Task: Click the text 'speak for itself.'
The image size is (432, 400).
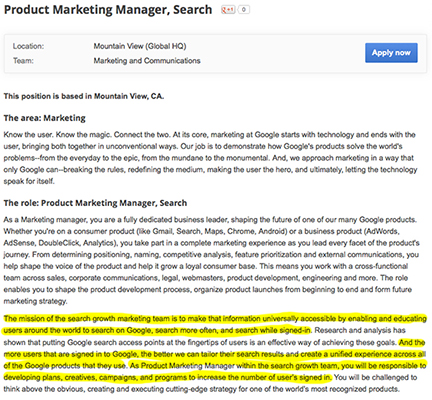Action: (x=29, y=181)
